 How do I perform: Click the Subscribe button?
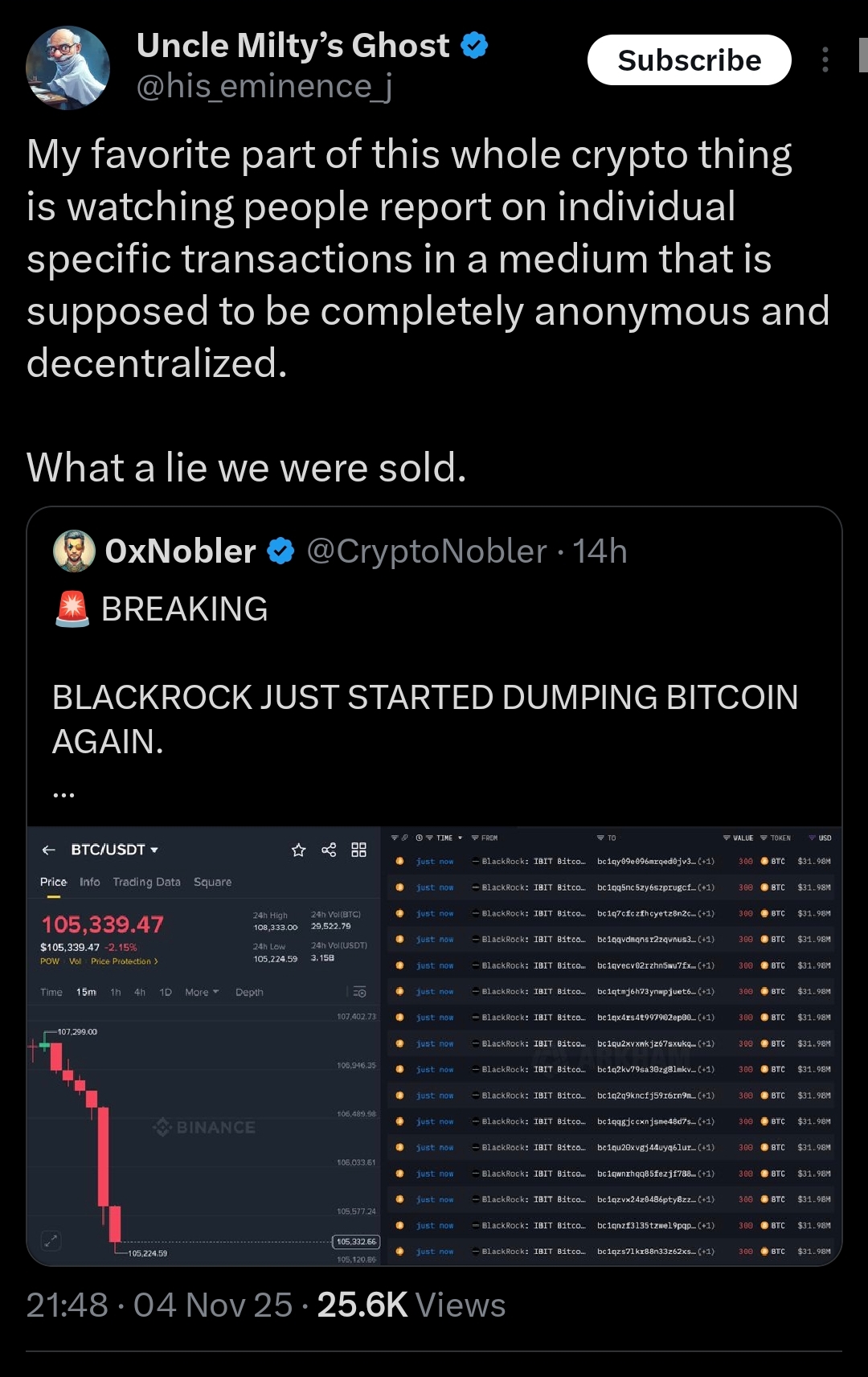tap(689, 60)
